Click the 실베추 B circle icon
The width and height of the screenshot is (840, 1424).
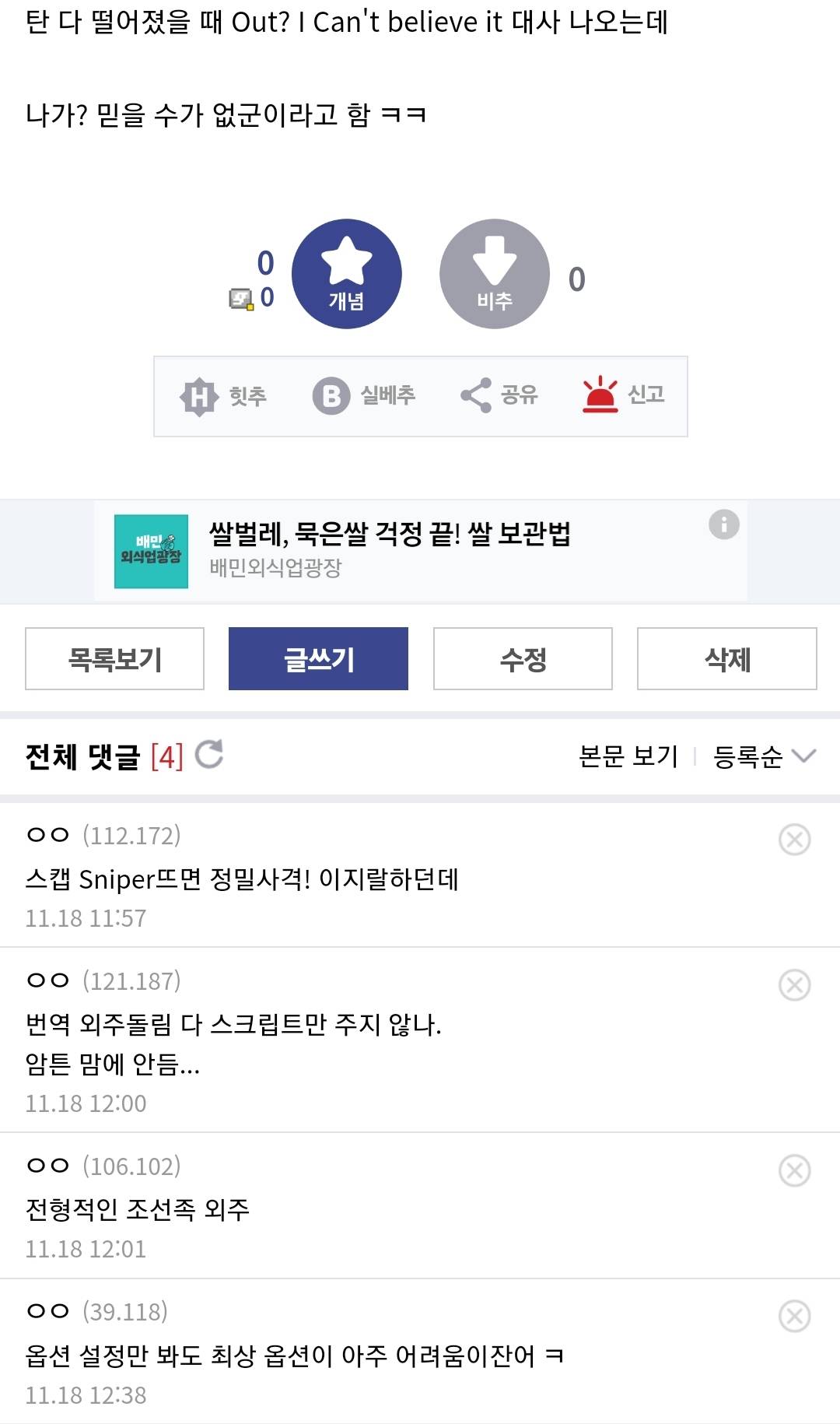pos(331,396)
